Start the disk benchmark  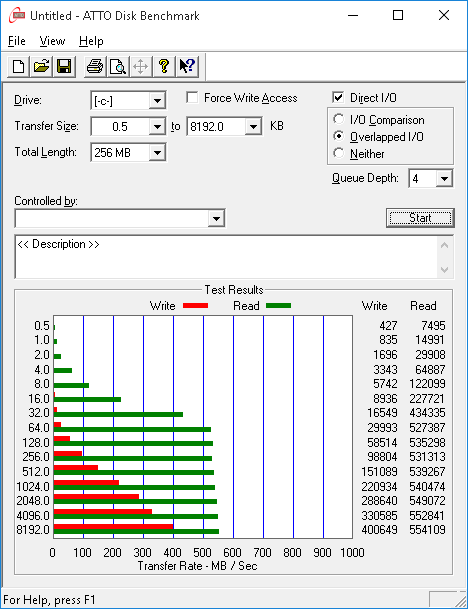[x=420, y=218]
